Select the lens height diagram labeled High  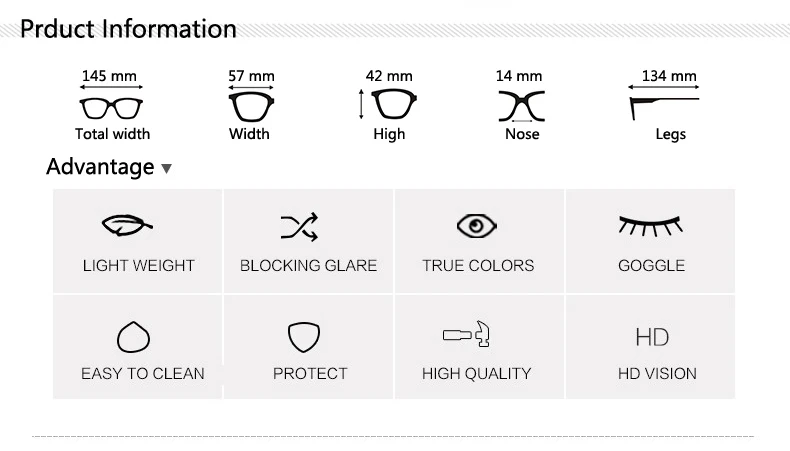[x=392, y=104]
